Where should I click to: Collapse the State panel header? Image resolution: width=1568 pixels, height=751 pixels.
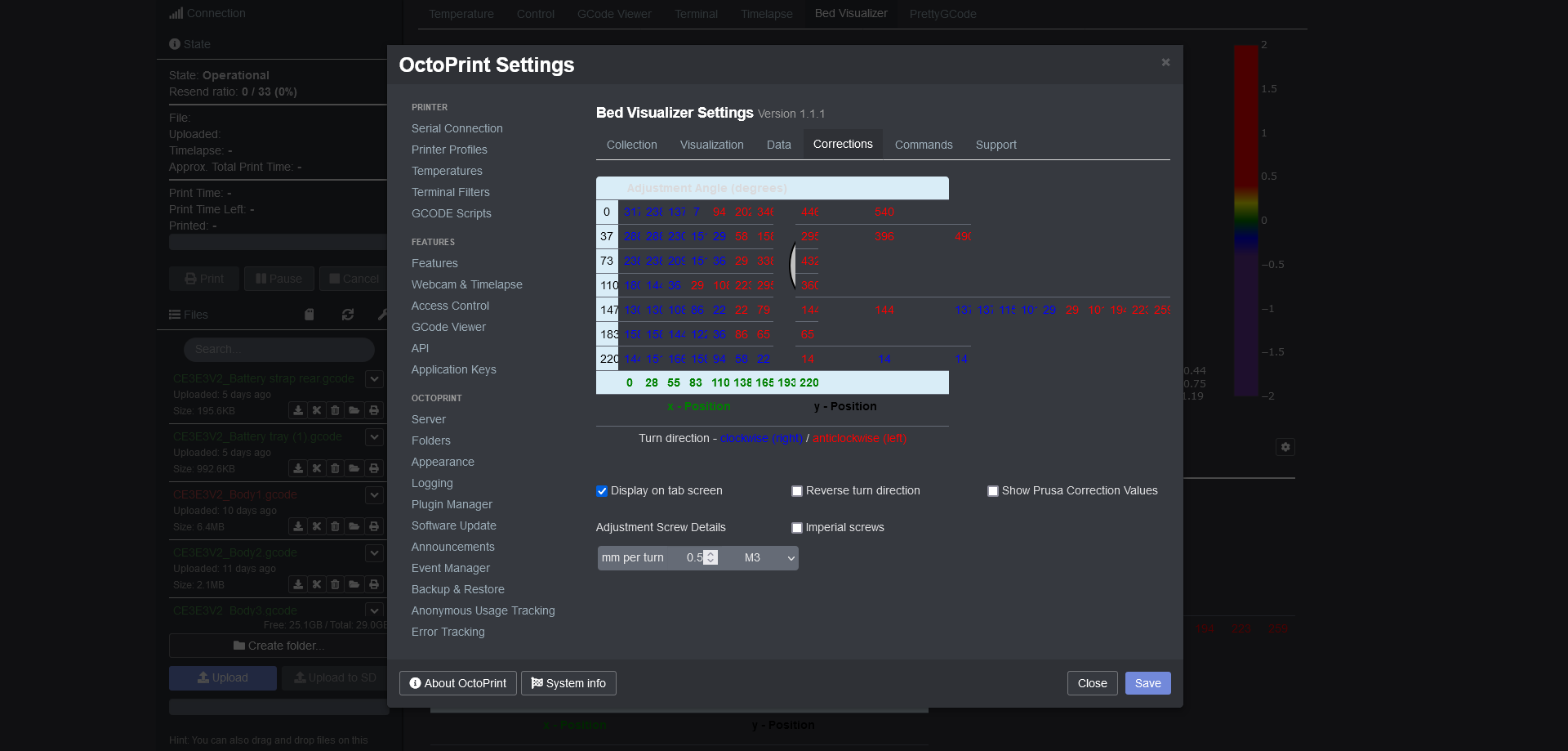pyautogui.click(x=189, y=44)
